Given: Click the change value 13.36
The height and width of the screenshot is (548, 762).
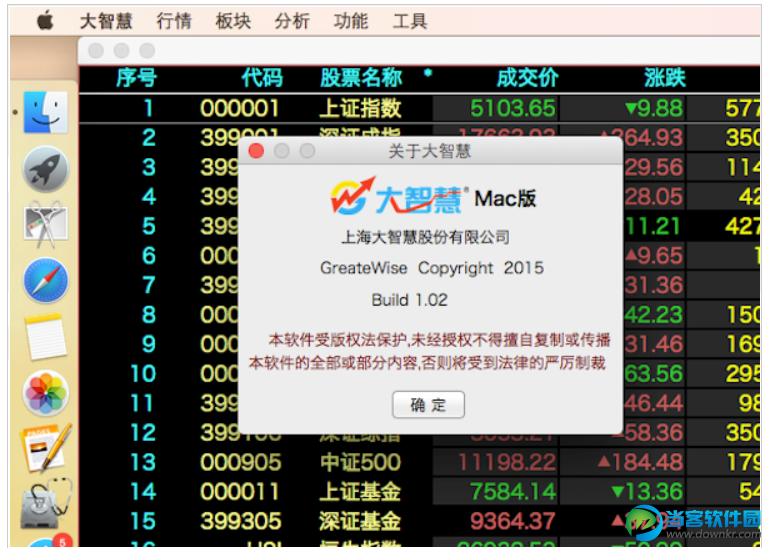Looking at the screenshot, I should [x=647, y=492].
